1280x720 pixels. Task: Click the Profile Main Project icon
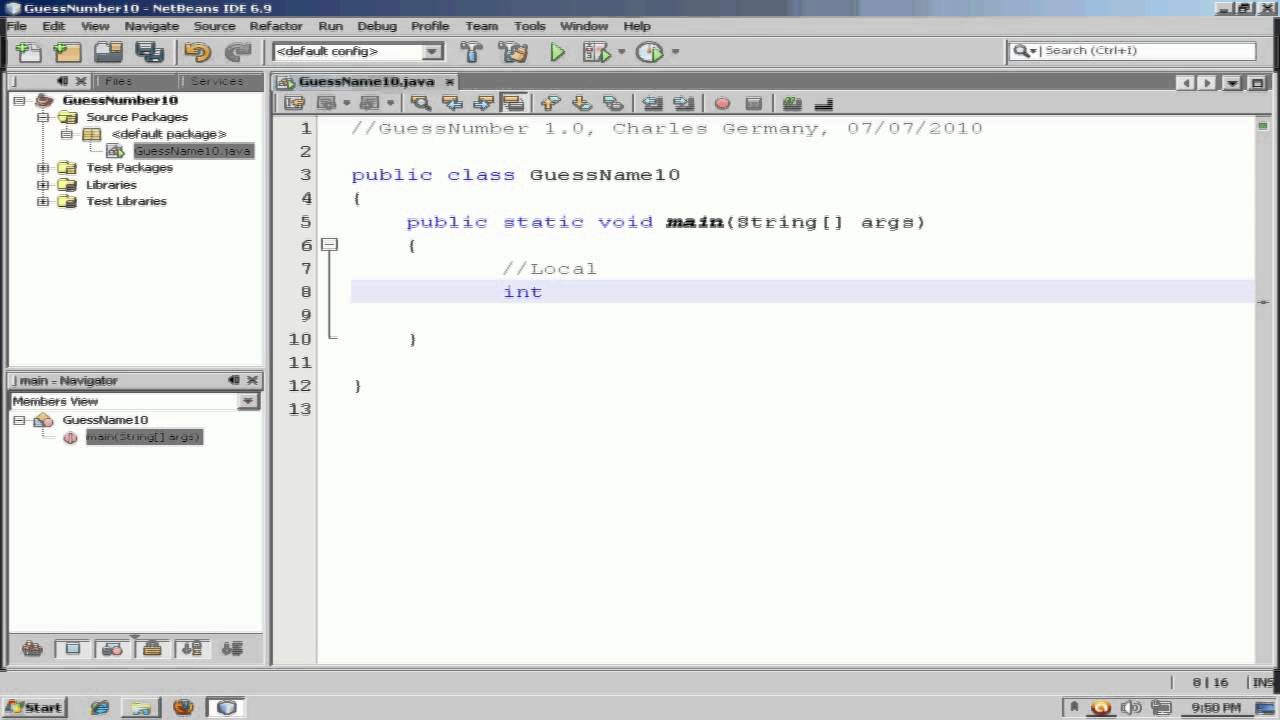[649, 52]
